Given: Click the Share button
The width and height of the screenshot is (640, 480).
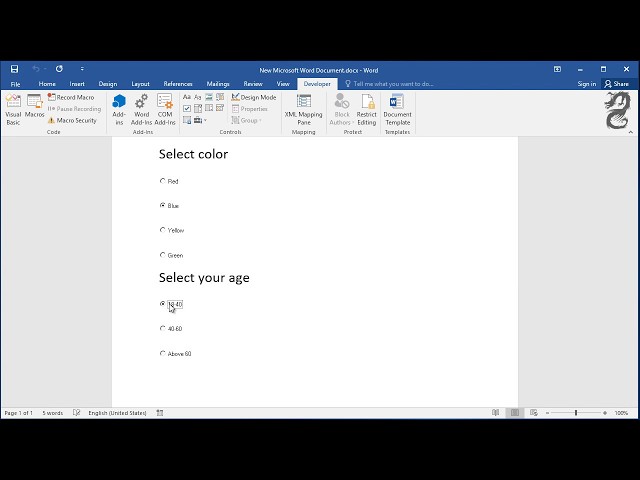Looking at the screenshot, I should 617,84.
